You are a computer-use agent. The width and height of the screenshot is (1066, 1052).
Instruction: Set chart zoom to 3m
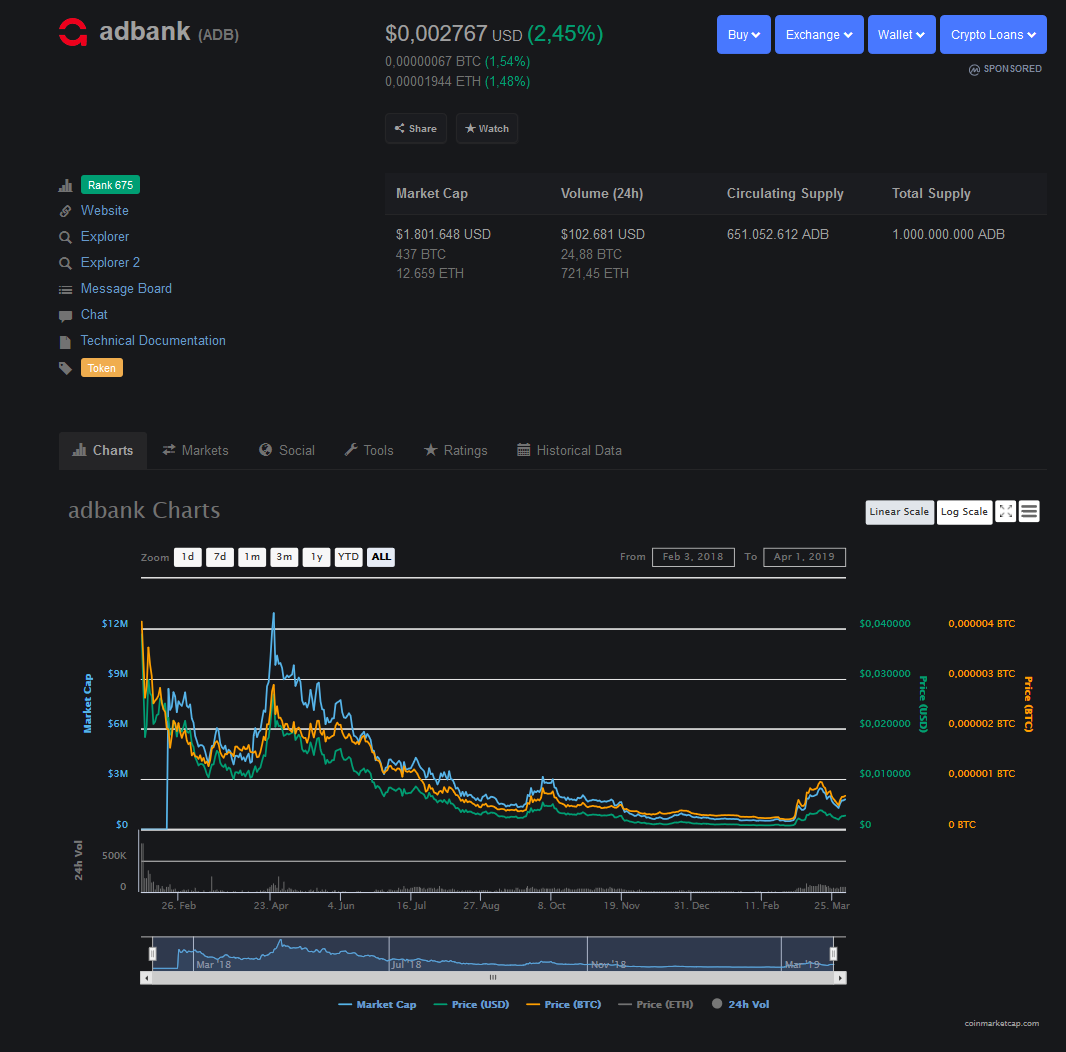click(x=284, y=557)
